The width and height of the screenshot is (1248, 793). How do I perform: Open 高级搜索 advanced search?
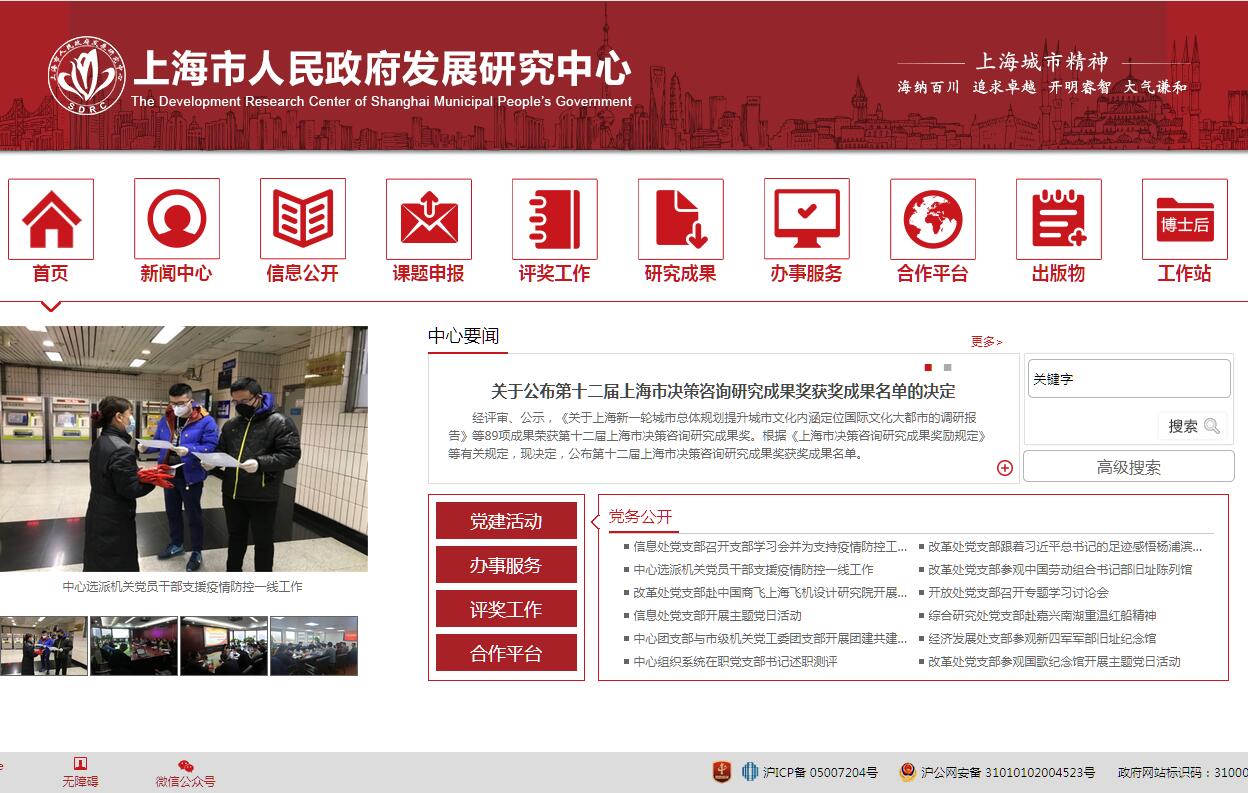[x=1128, y=467]
